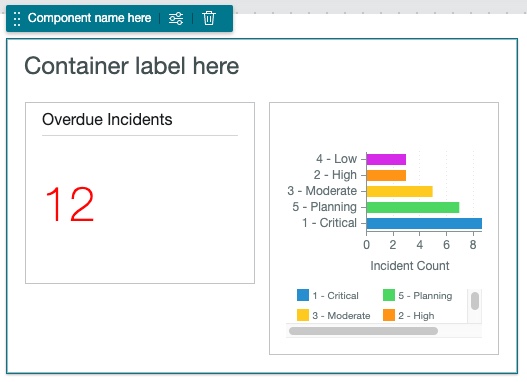Click the legend's vertical scrollbar thumb
The width and height of the screenshot is (527, 382).
click(475, 301)
